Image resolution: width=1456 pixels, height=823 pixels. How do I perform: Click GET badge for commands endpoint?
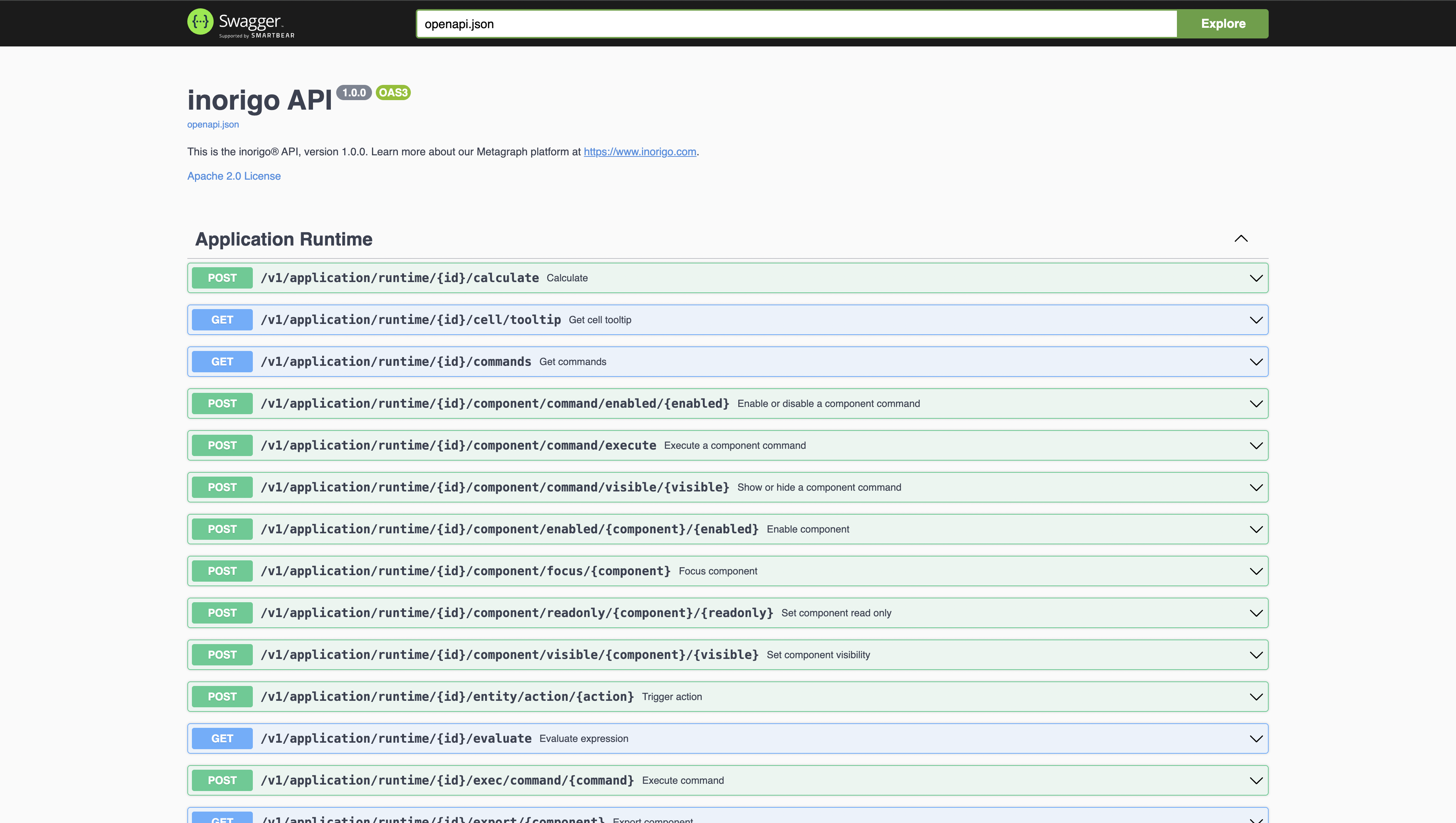click(222, 362)
